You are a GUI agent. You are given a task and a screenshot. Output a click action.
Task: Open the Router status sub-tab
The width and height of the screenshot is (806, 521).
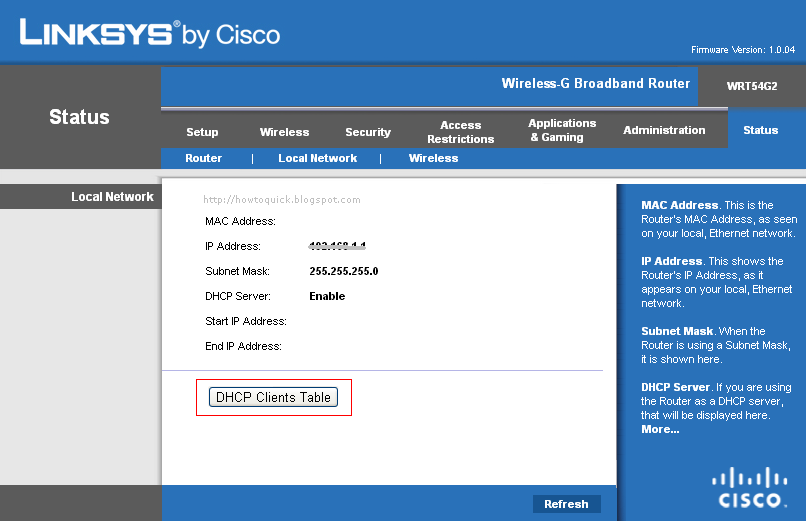[x=204, y=158]
